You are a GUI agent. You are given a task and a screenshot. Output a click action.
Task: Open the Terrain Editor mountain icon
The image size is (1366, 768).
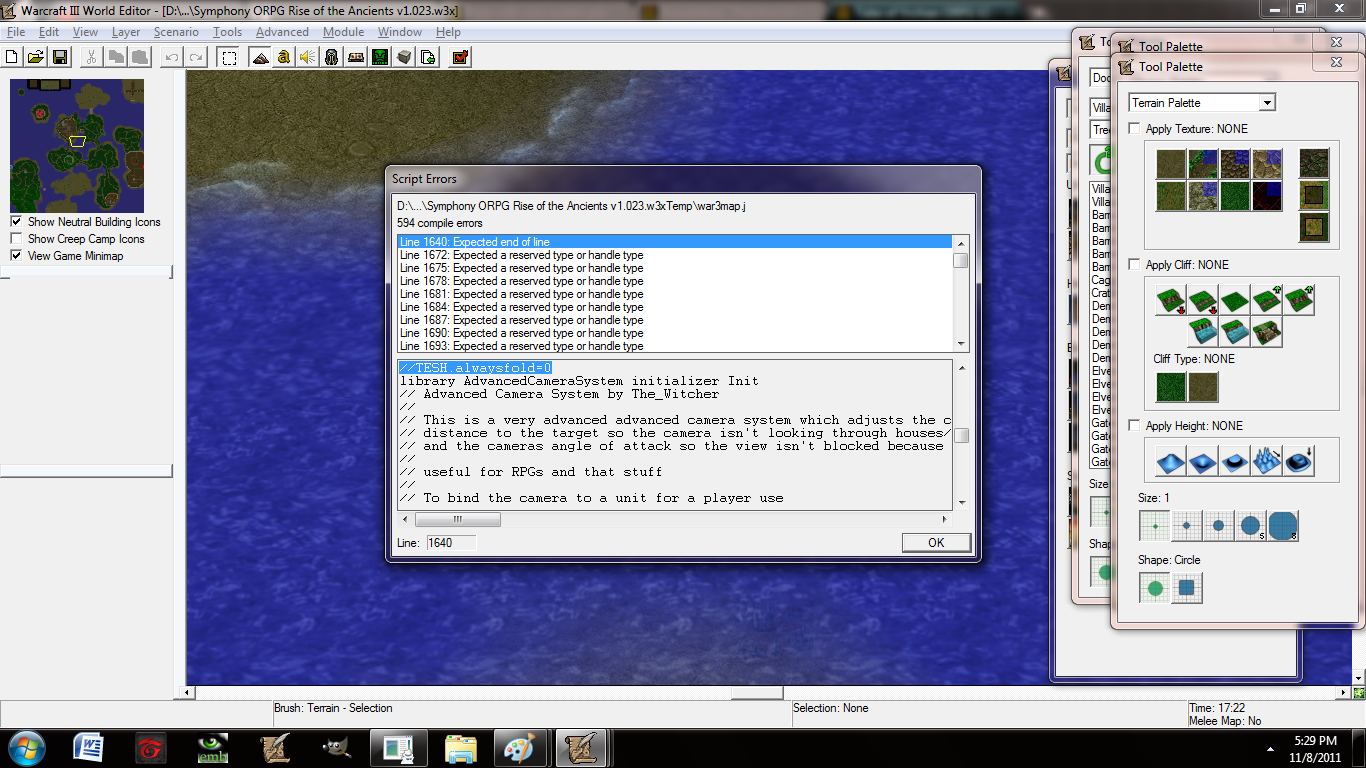[x=260, y=57]
